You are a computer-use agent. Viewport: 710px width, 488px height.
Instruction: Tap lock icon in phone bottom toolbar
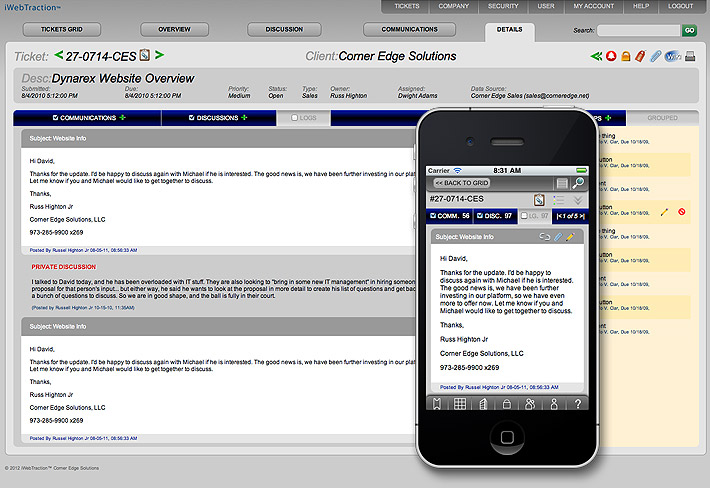(x=507, y=404)
